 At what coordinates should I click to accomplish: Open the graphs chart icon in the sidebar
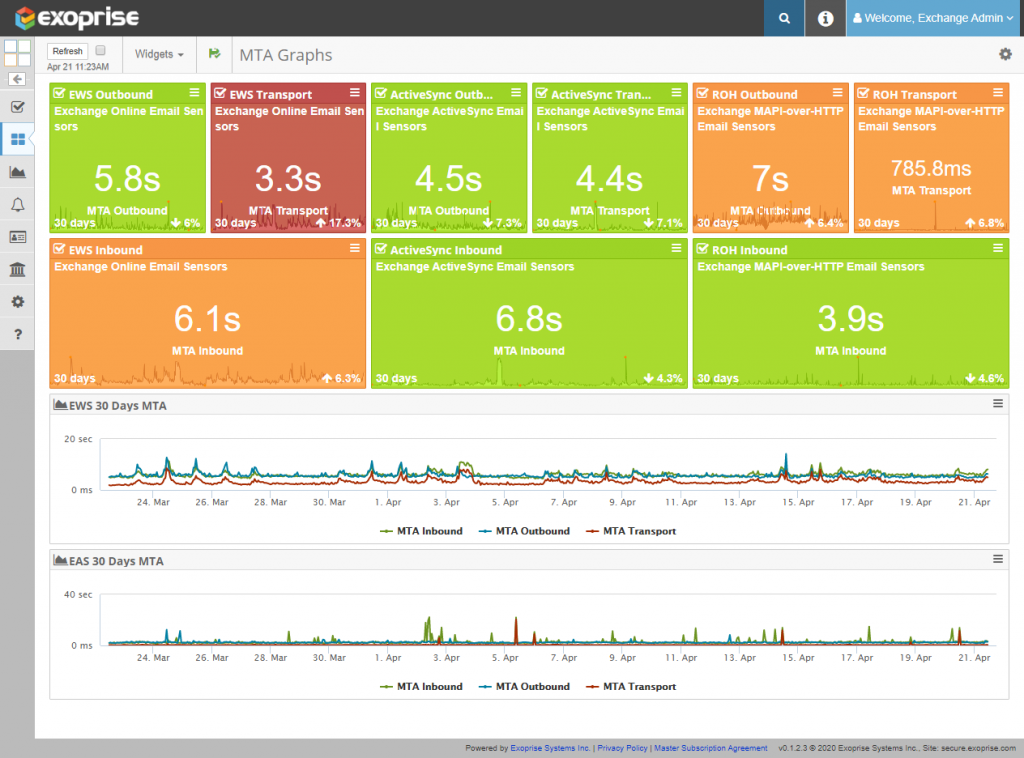(16, 172)
